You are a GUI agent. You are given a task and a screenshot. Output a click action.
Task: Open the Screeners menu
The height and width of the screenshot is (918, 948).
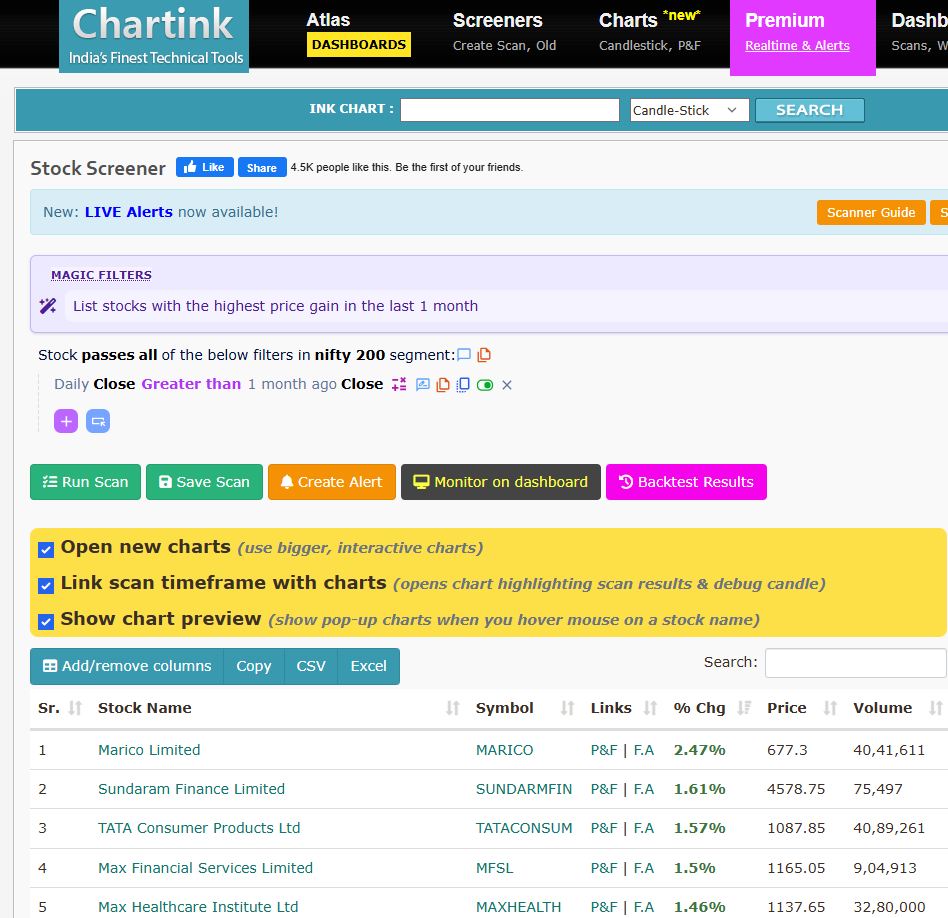tap(504, 33)
